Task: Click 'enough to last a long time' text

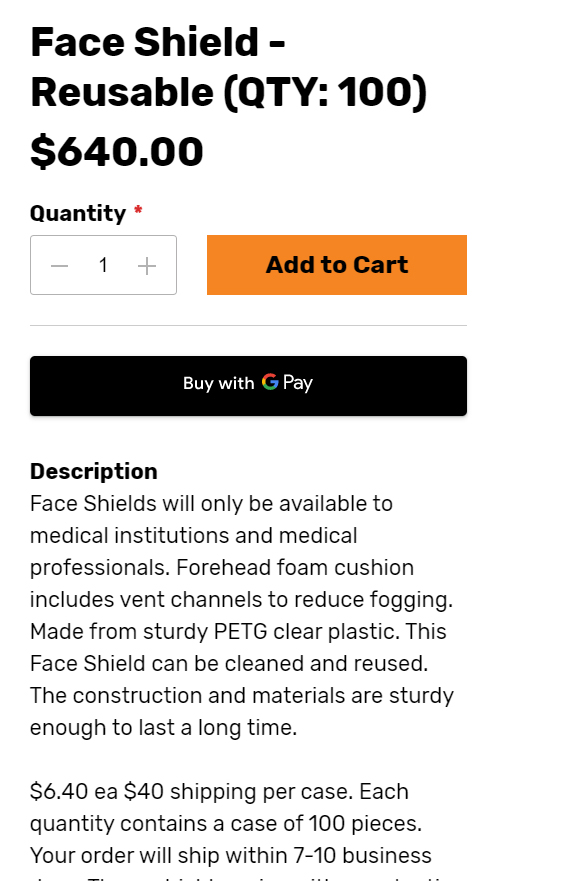Action: click(x=163, y=728)
